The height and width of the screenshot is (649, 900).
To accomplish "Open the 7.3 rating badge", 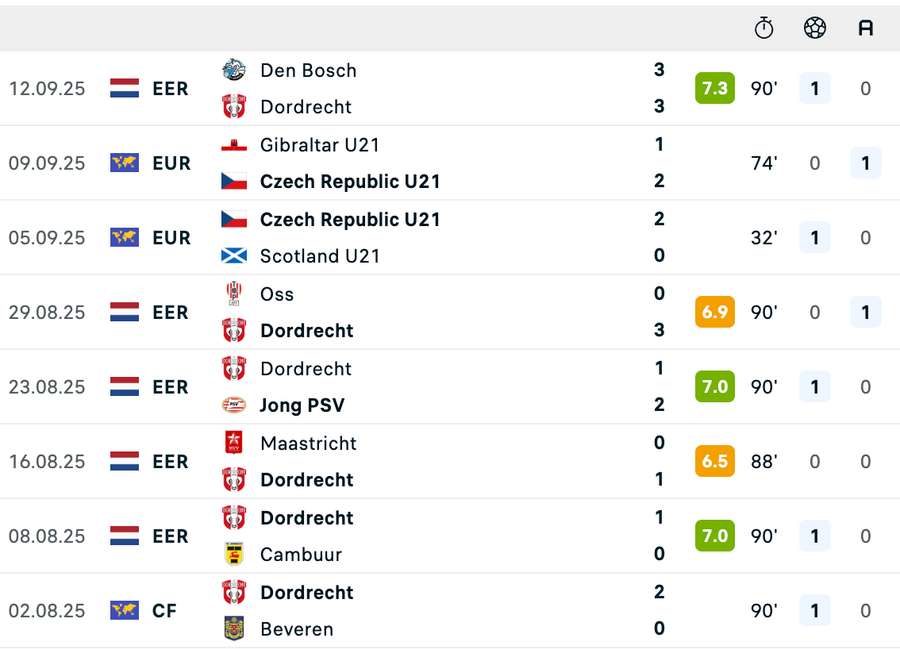I will tap(715, 88).
